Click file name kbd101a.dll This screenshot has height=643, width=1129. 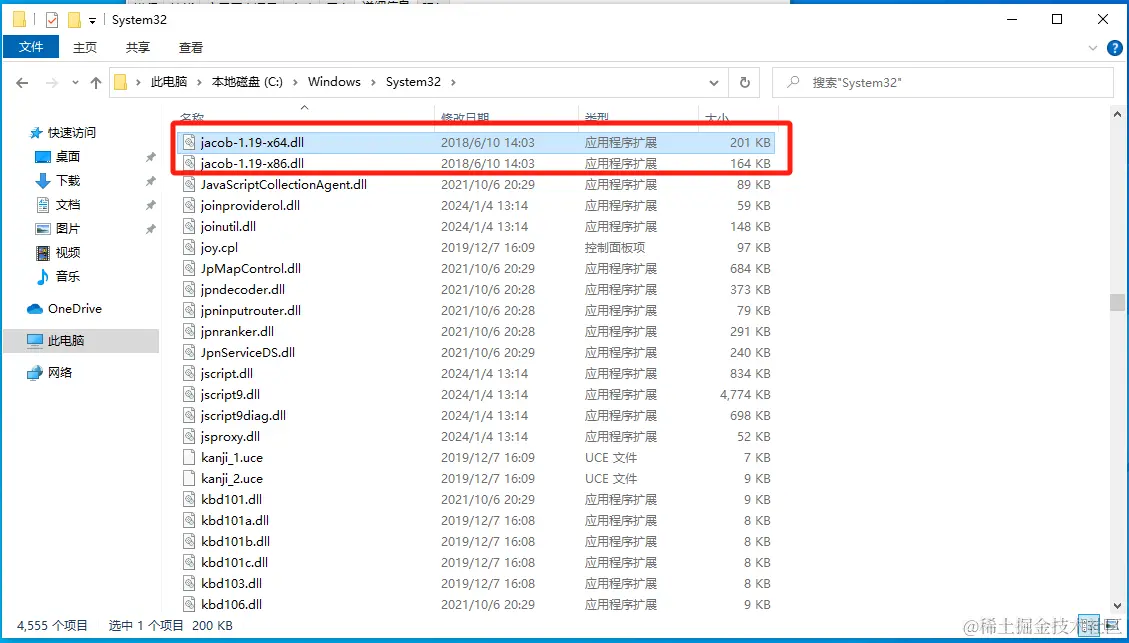[x=235, y=520]
